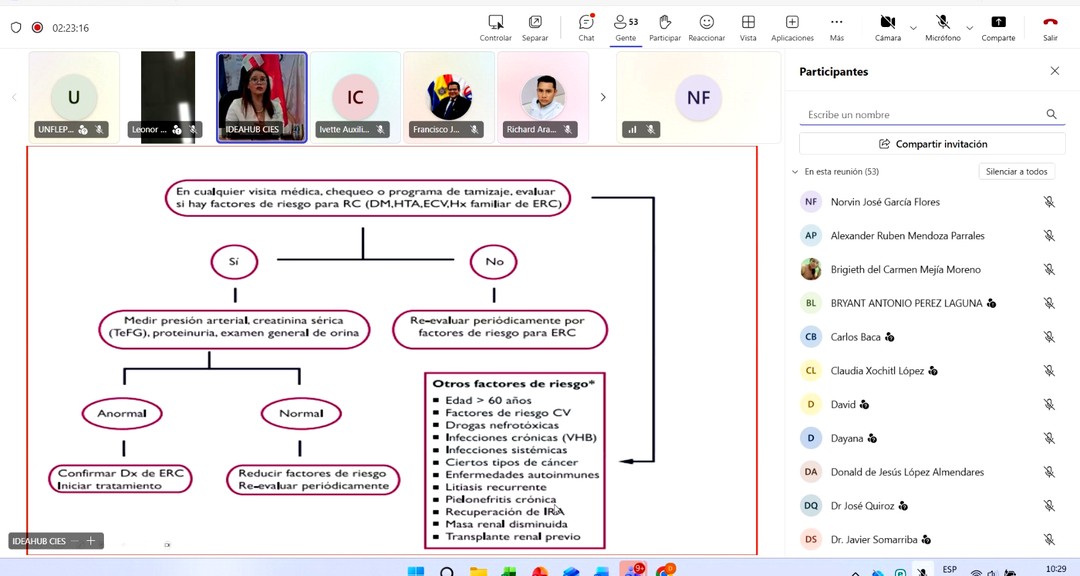
Task: Click the 'Silenciar a todos' button
Action: pos(1016,172)
